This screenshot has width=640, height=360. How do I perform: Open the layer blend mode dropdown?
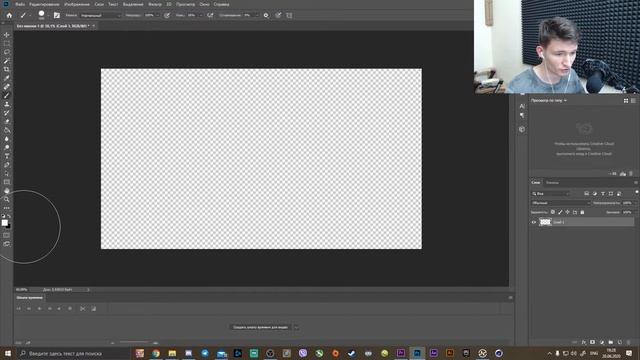coord(561,203)
